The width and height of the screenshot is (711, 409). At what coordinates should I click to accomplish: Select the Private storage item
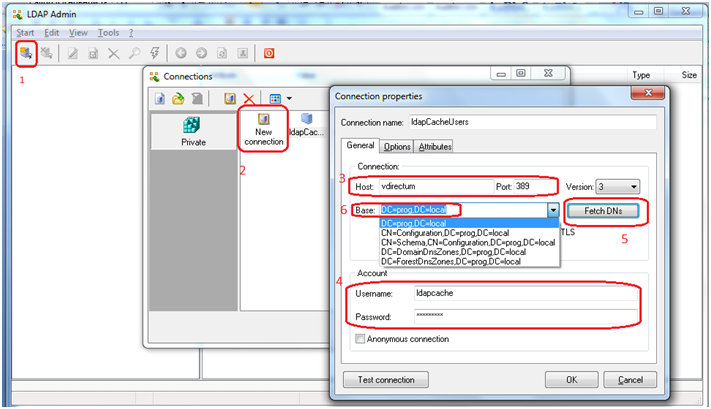point(194,131)
